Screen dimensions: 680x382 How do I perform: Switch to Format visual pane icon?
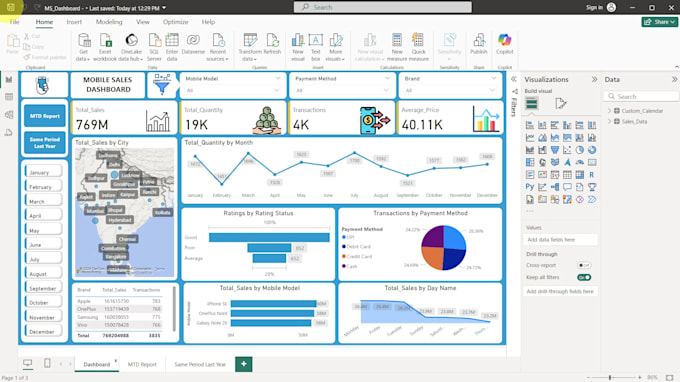pyautogui.click(x=560, y=103)
